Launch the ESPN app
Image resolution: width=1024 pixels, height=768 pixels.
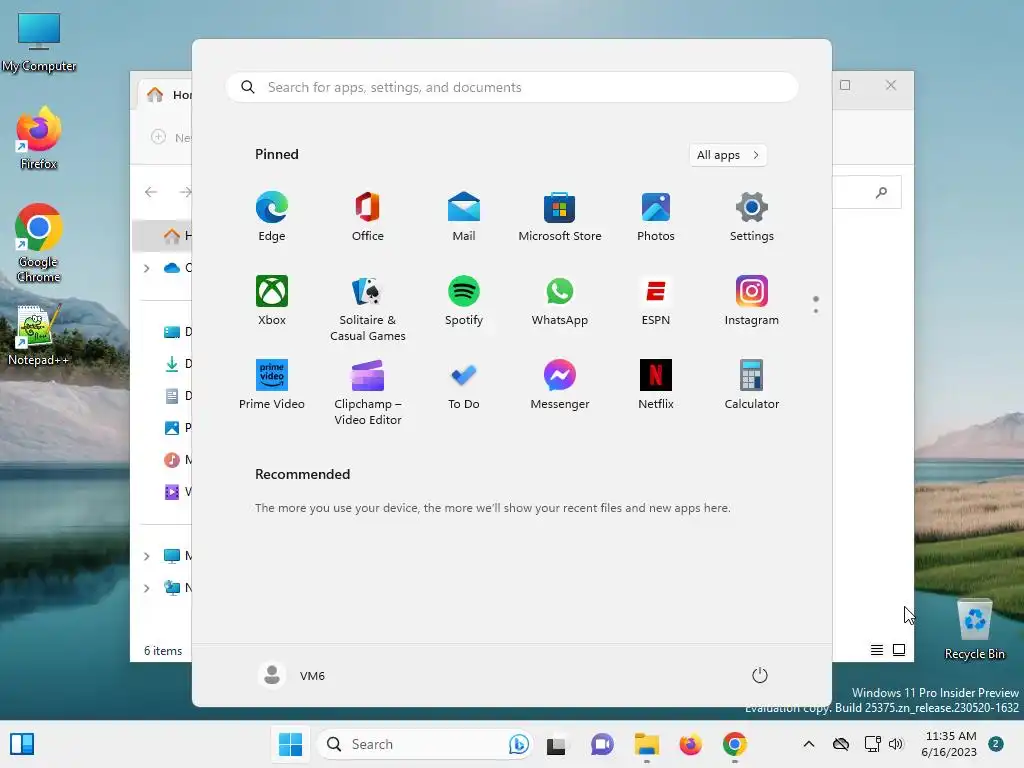[656, 300]
